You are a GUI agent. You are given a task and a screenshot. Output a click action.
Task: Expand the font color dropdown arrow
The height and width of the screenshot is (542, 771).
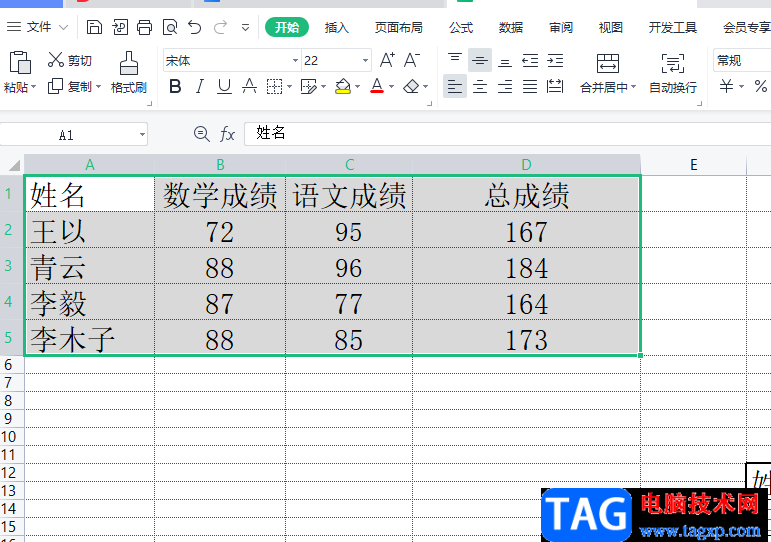(x=391, y=87)
